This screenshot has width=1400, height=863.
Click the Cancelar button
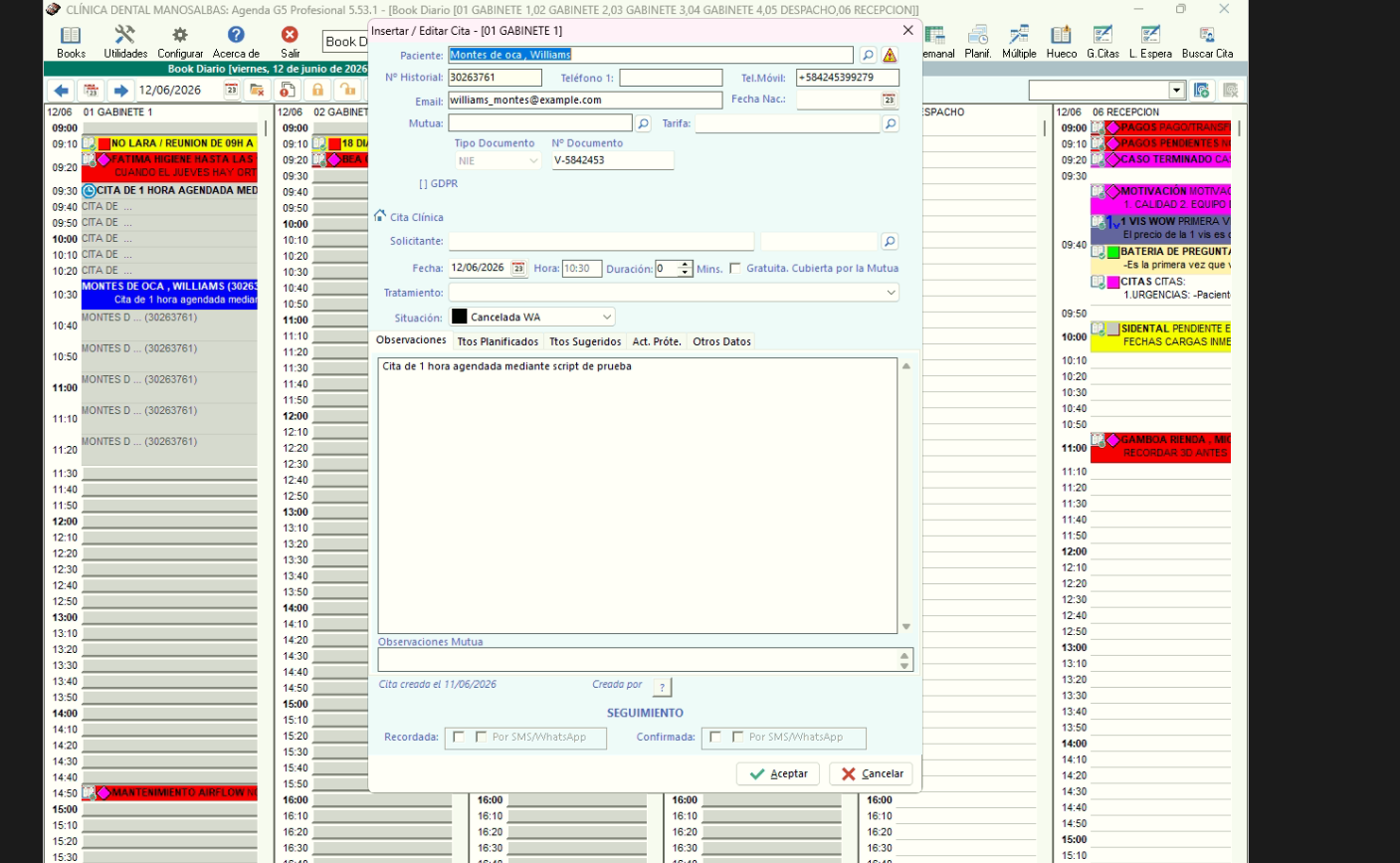(x=872, y=773)
